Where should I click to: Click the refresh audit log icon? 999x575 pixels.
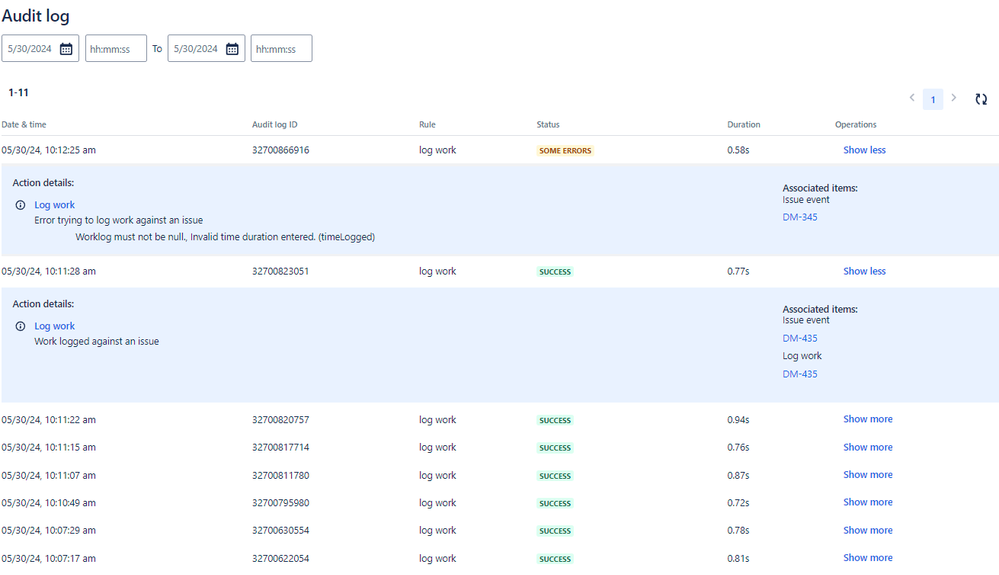[x=981, y=99]
